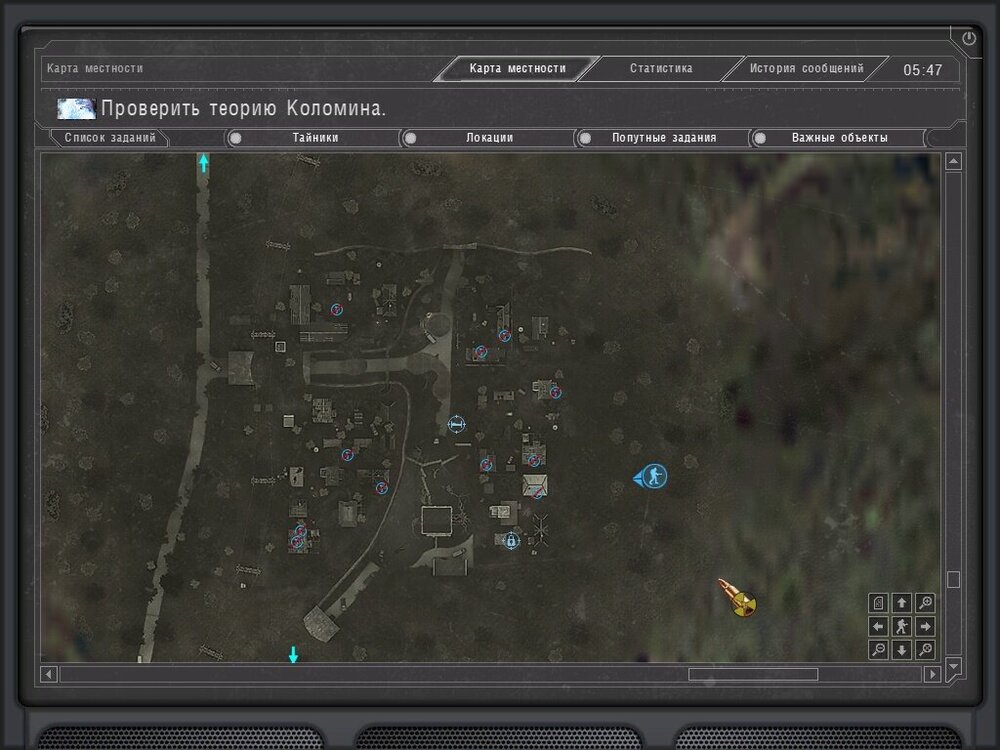Switch to the История сообщений tab

point(806,68)
